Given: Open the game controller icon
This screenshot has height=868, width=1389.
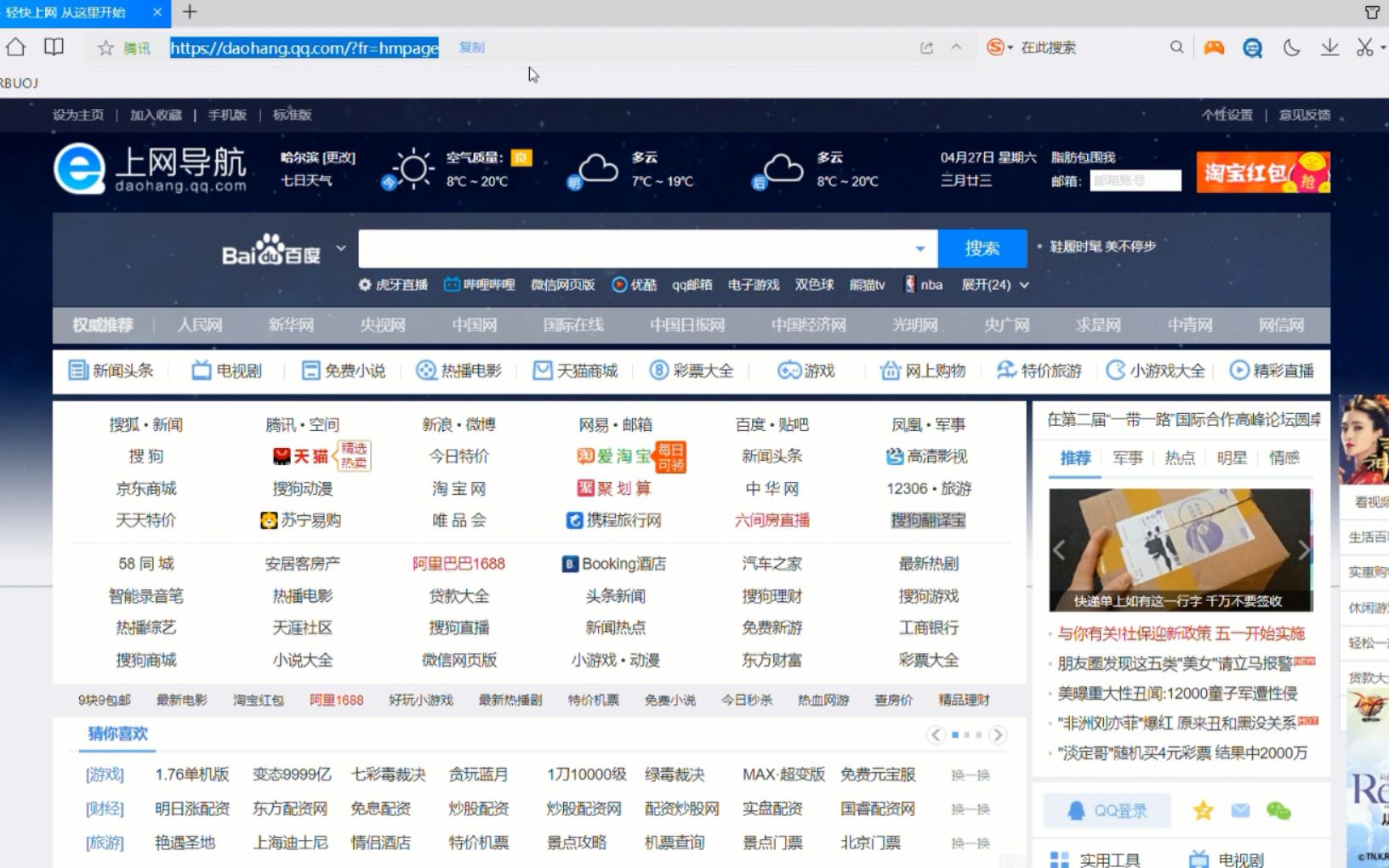Looking at the screenshot, I should pos(1214,48).
